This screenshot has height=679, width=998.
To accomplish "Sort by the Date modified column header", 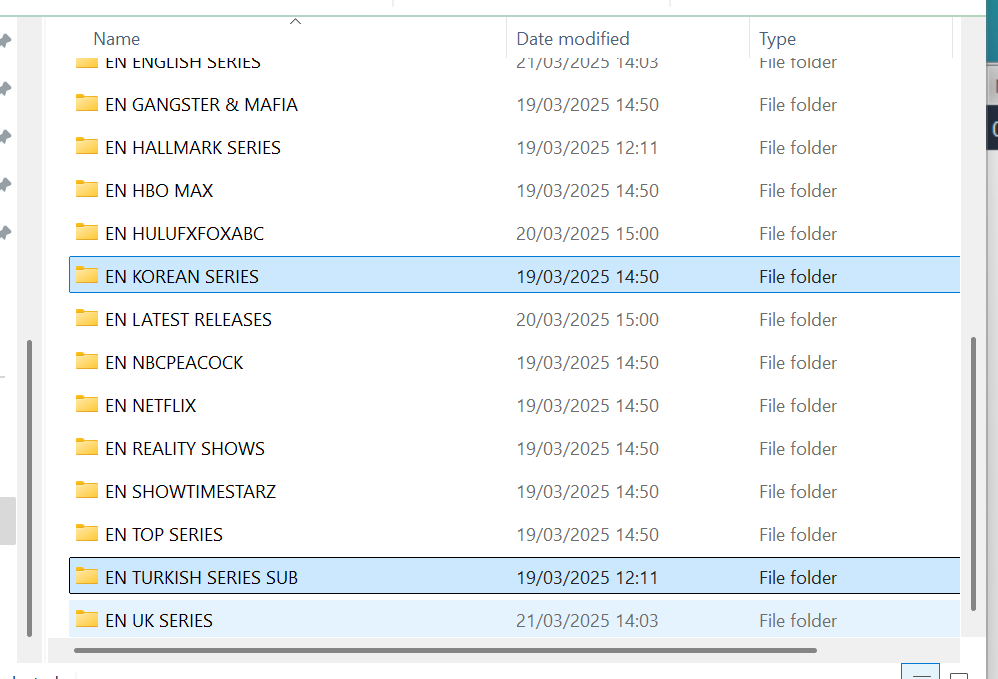I will click(x=573, y=39).
